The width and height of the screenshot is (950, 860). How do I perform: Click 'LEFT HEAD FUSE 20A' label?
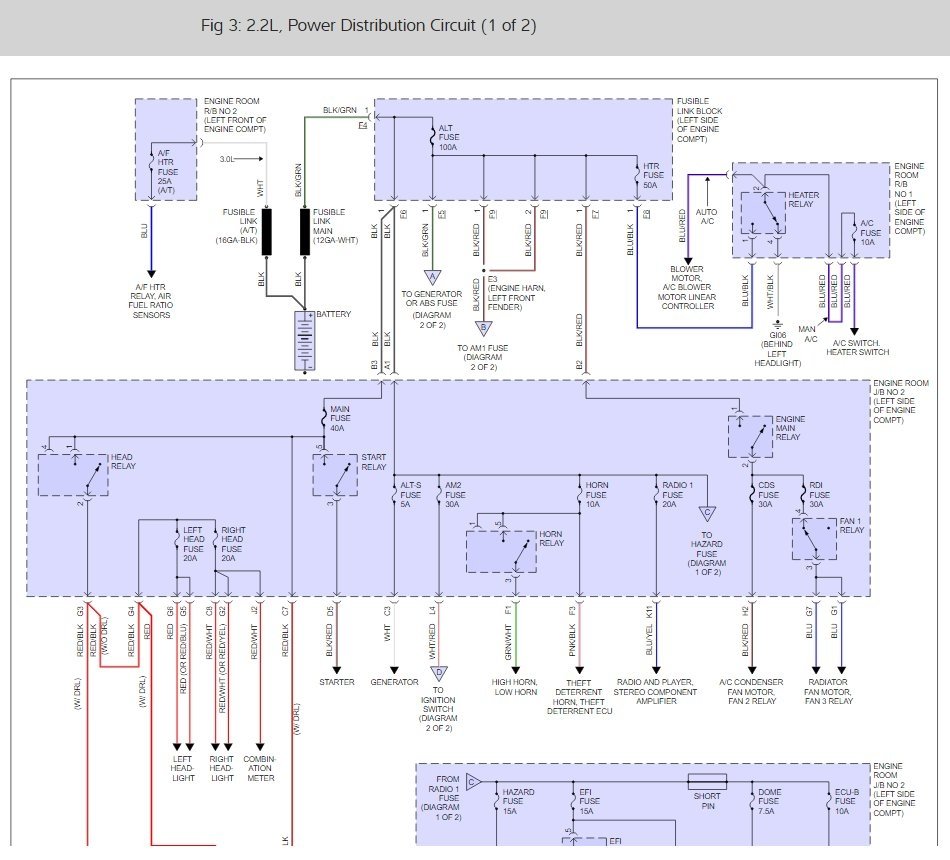click(193, 544)
